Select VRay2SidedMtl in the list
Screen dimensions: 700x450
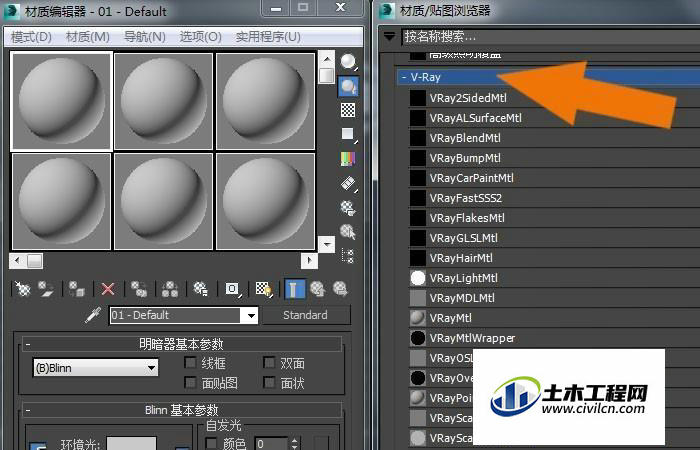(554, 98)
